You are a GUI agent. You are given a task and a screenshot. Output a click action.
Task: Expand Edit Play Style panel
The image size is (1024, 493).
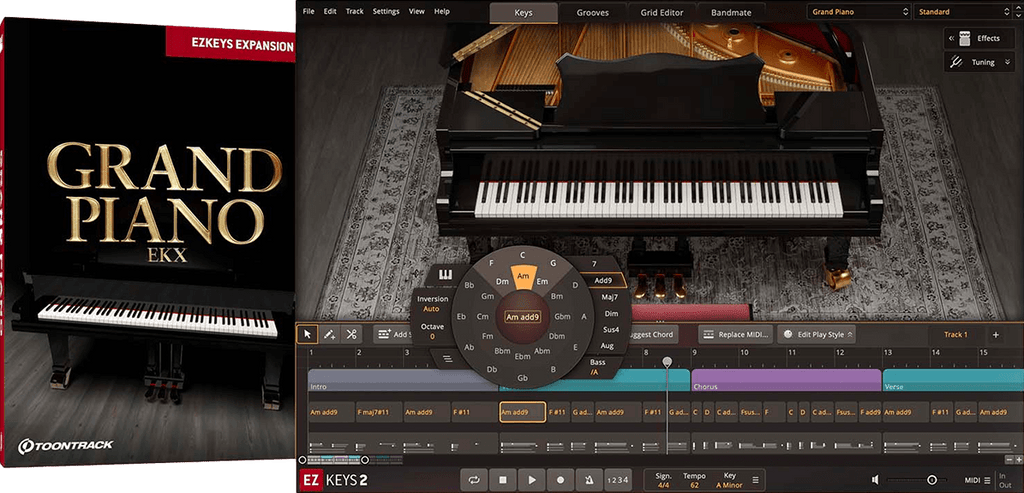817,334
